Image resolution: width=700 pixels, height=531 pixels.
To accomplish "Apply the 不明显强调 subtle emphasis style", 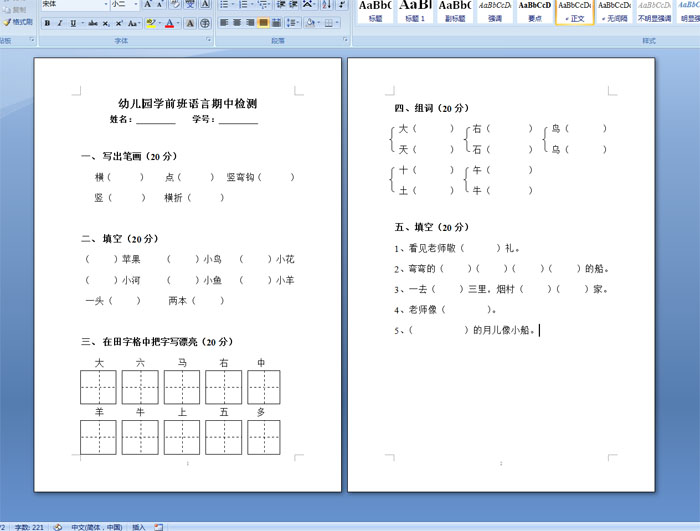I will click(654, 11).
